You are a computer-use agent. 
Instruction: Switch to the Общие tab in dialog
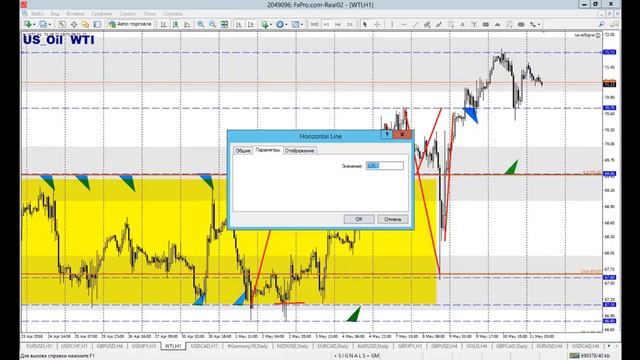pos(242,151)
